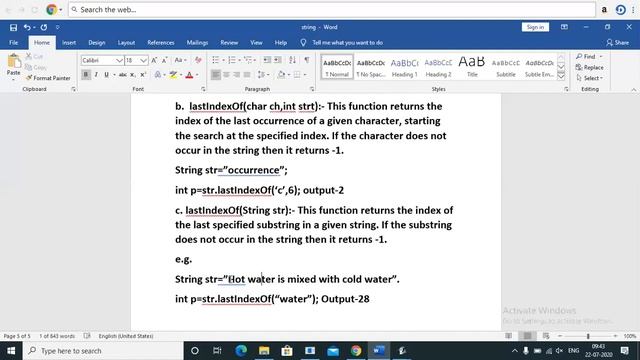Decrease font size with Shrink Font
This screenshot has width=640, height=360.
click(164, 60)
